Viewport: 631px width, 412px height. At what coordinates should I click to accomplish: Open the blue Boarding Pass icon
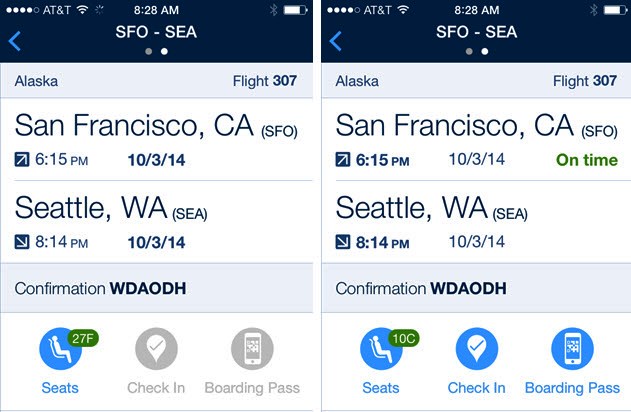coord(572,349)
